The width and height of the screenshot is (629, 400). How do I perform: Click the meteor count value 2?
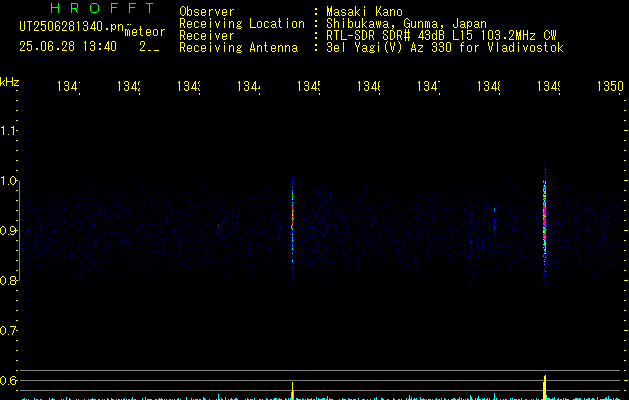(143, 47)
